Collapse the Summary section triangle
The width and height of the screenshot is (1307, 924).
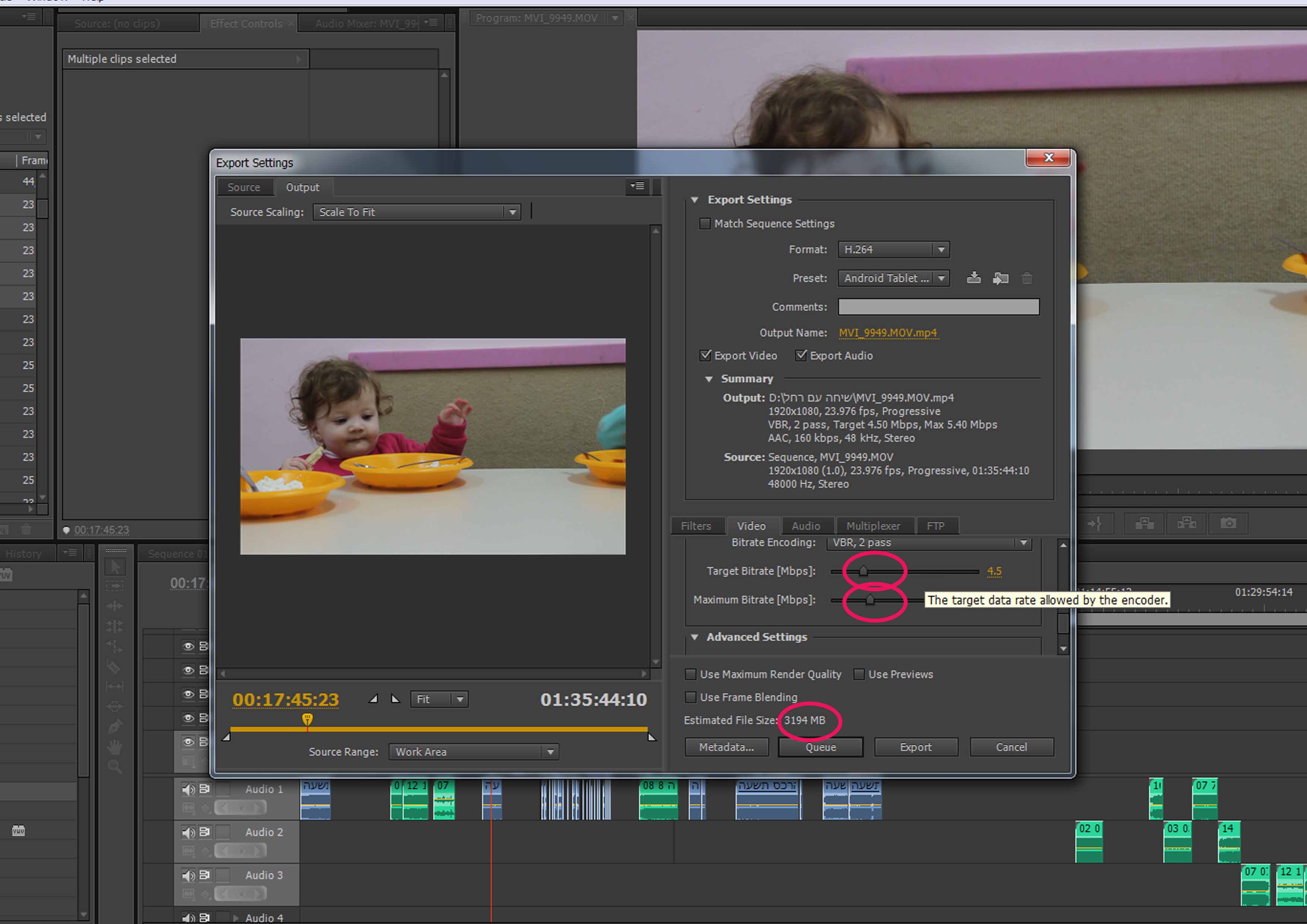coord(709,379)
